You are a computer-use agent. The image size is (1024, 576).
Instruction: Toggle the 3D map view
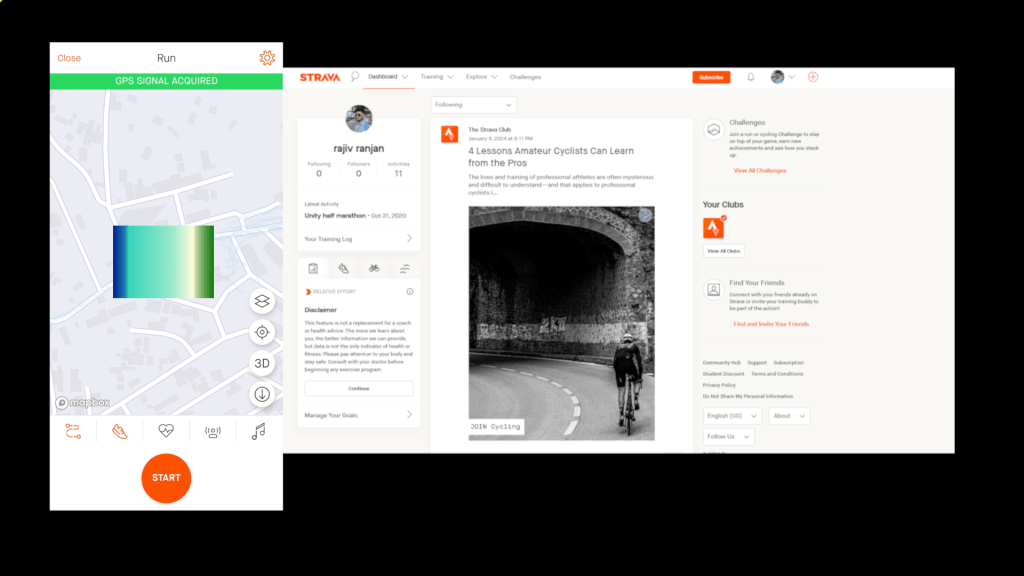(262, 363)
